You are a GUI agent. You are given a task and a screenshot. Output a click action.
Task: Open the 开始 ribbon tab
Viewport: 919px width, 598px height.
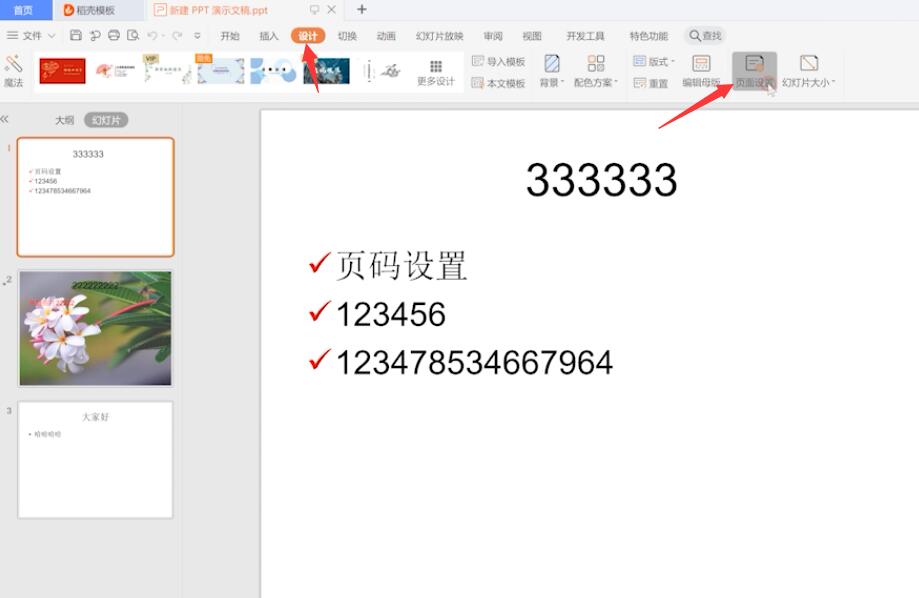click(230, 36)
